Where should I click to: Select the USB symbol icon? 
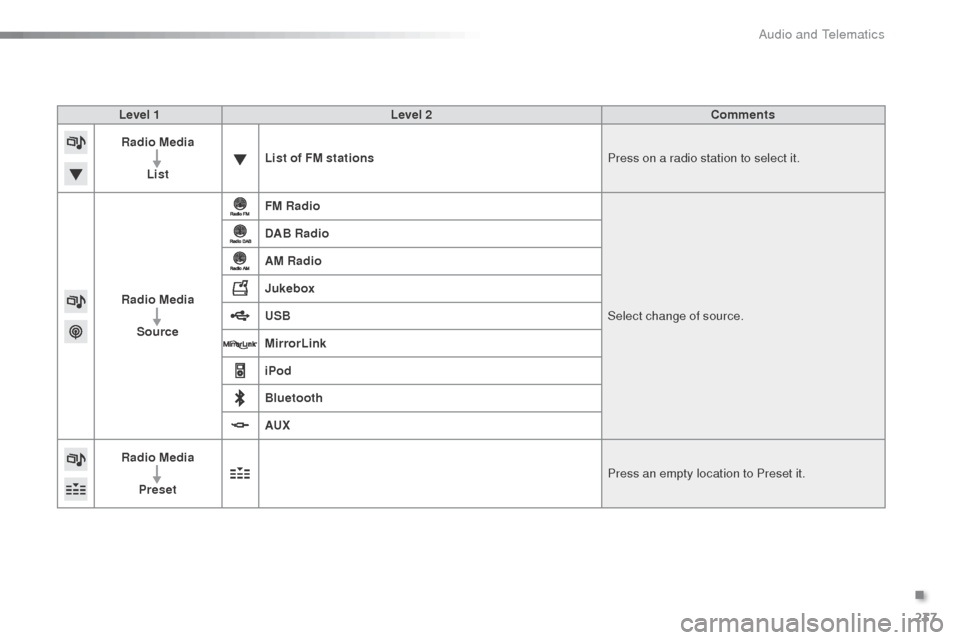(x=240, y=315)
